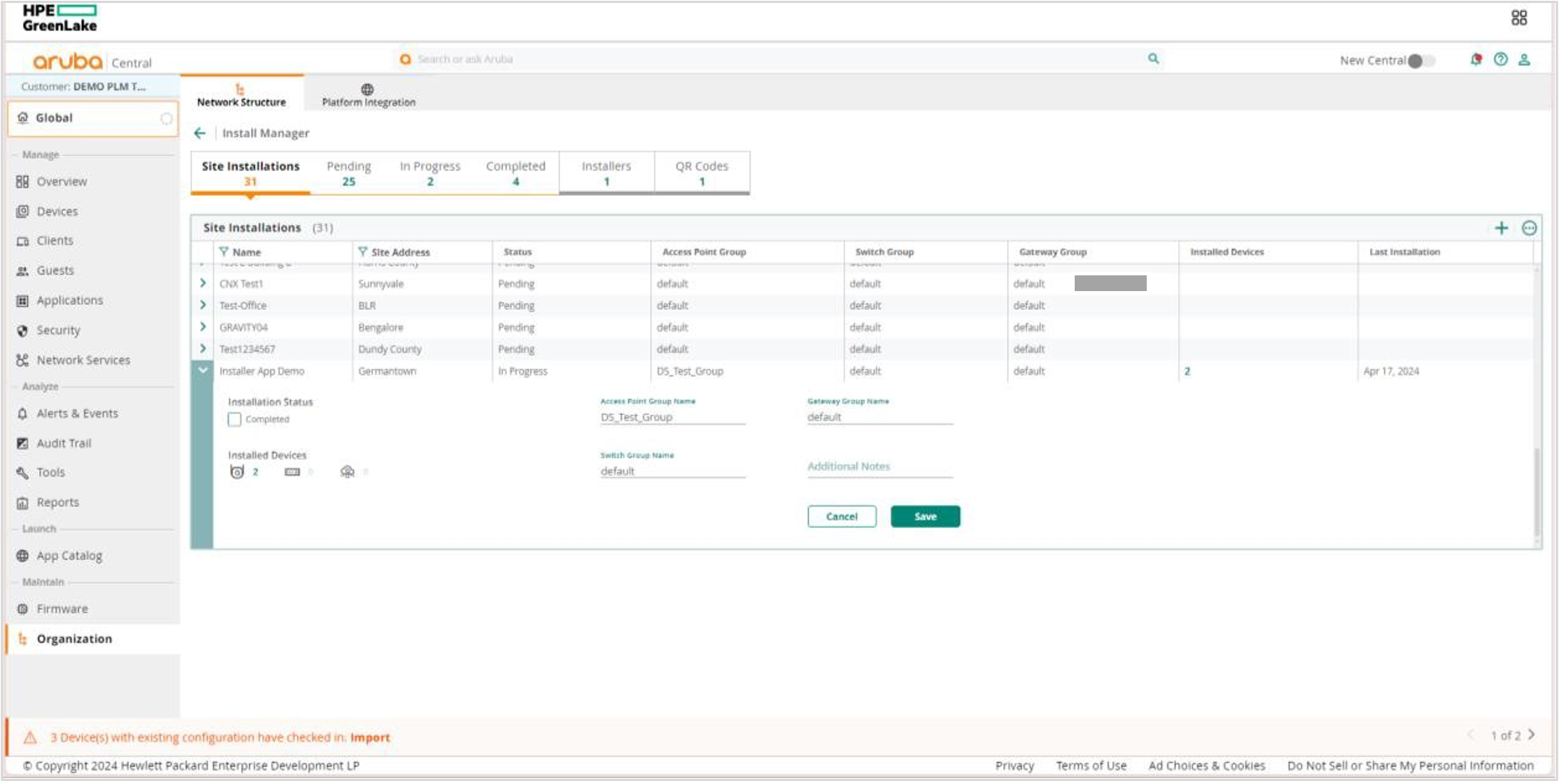This screenshot has height=784, width=1561.
Task: Save the Installer App Demo changes
Action: (925, 516)
